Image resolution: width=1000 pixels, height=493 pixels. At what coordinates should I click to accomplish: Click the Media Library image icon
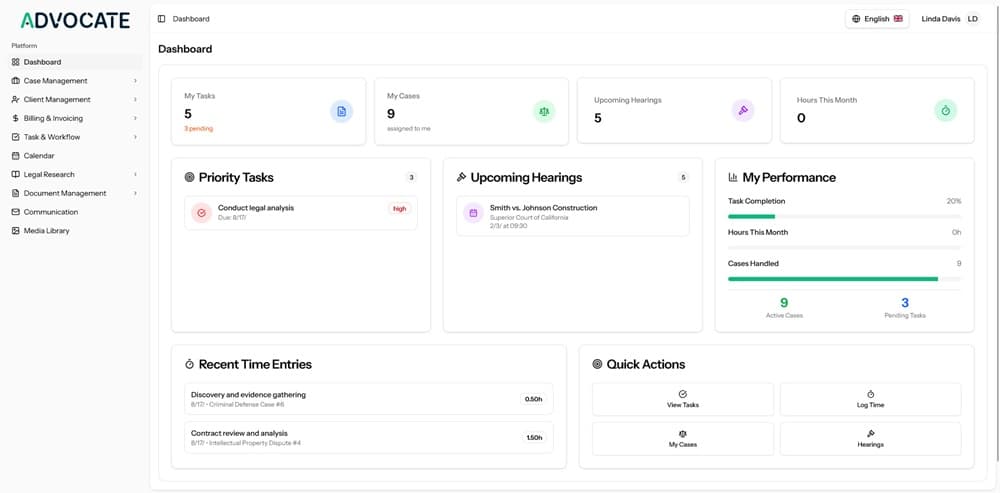click(x=15, y=231)
